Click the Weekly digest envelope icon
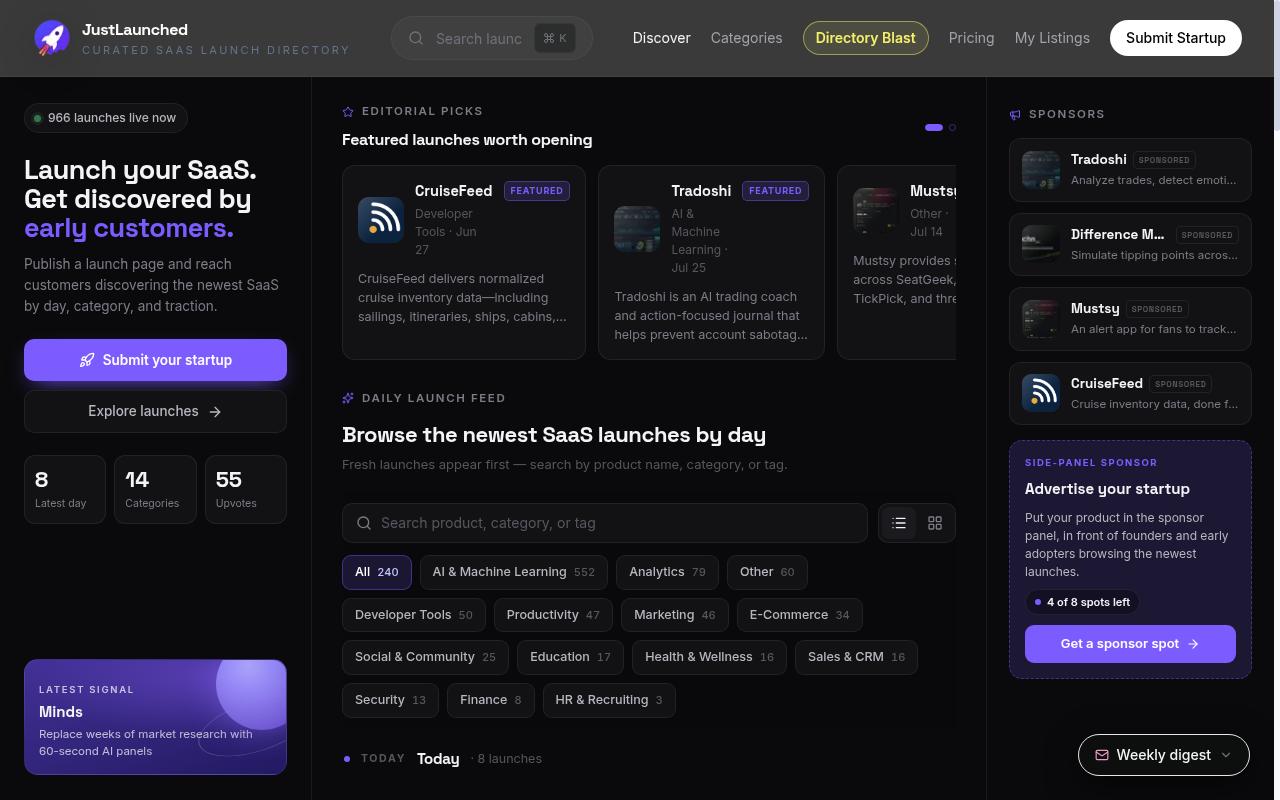This screenshot has height=800, width=1280. (1102, 755)
